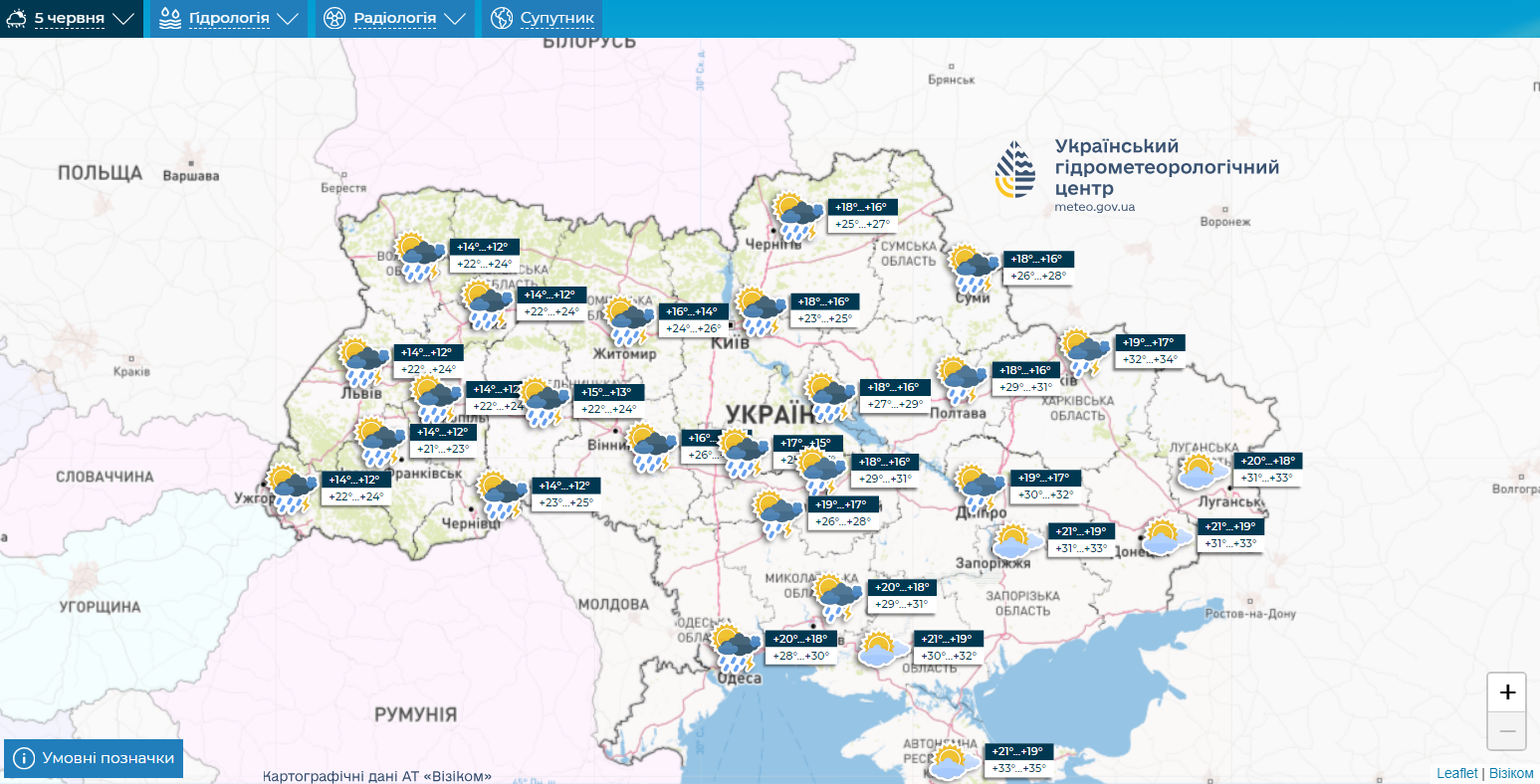
Task: Click the Ukrainian Hydrometeorological Center logo
Action: point(1017,169)
